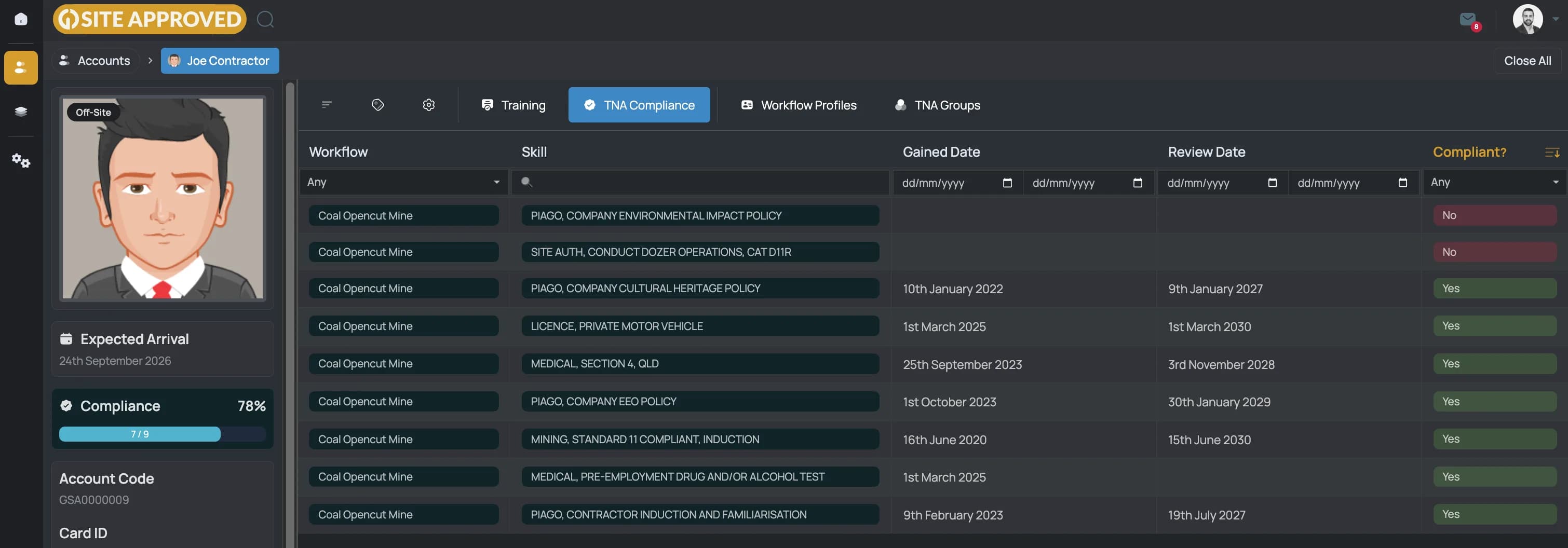Screen dimensions: 1568x548
Task: Expand the Workflow Any filter dropdown
Action: [x=403, y=182]
